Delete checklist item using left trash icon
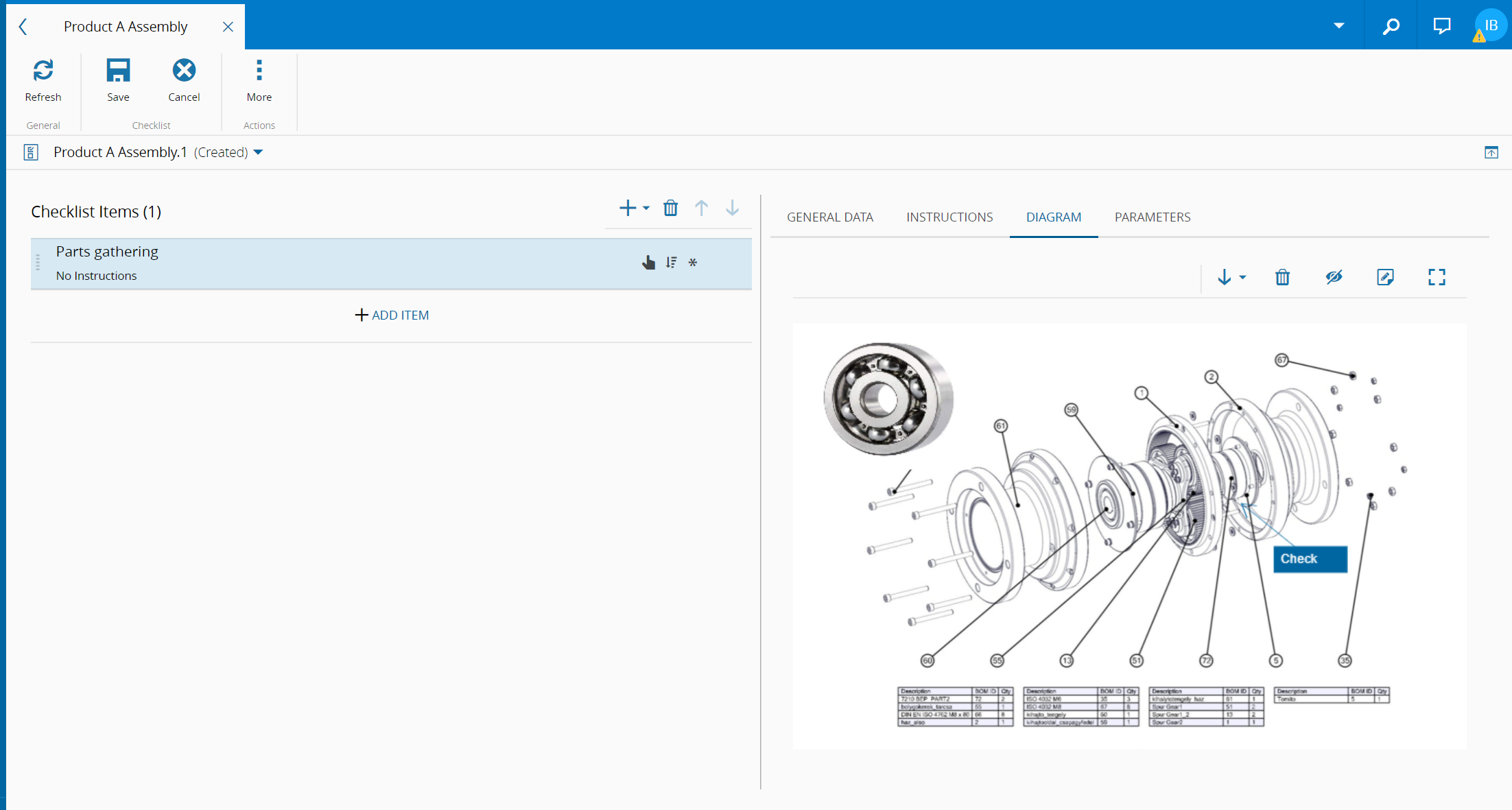The width and height of the screenshot is (1512, 810). pos(670,208)
